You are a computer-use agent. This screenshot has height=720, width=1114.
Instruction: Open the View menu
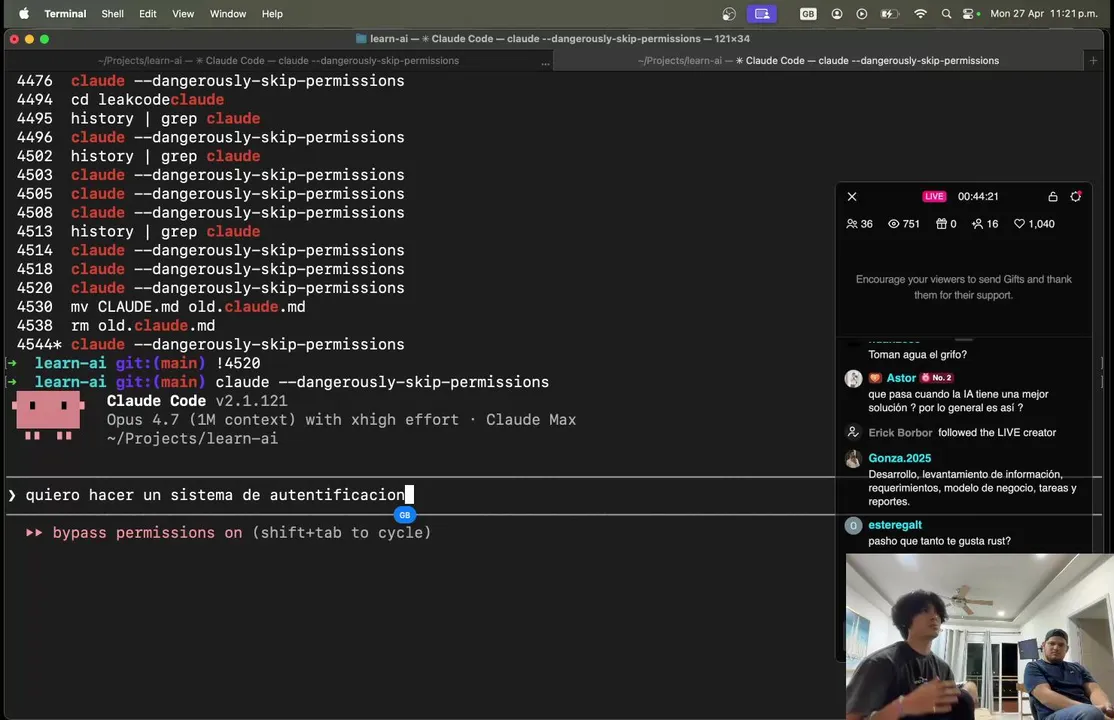183,14
